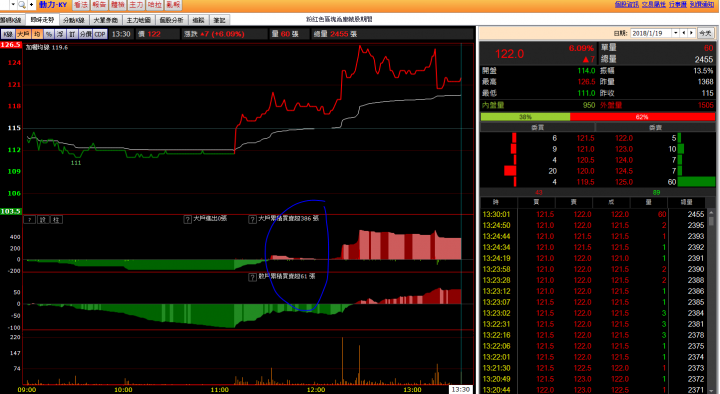Image resolution: width=720 pixels, height=394 pixels.
Task: Click the plus icon beside the magnifier
Action: [31, 5]
